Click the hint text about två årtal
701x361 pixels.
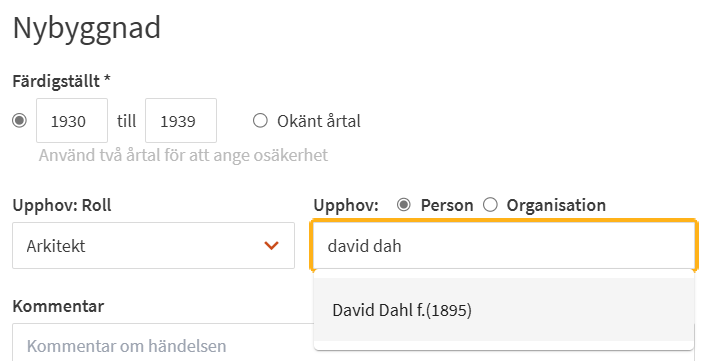tap(183, 155)
